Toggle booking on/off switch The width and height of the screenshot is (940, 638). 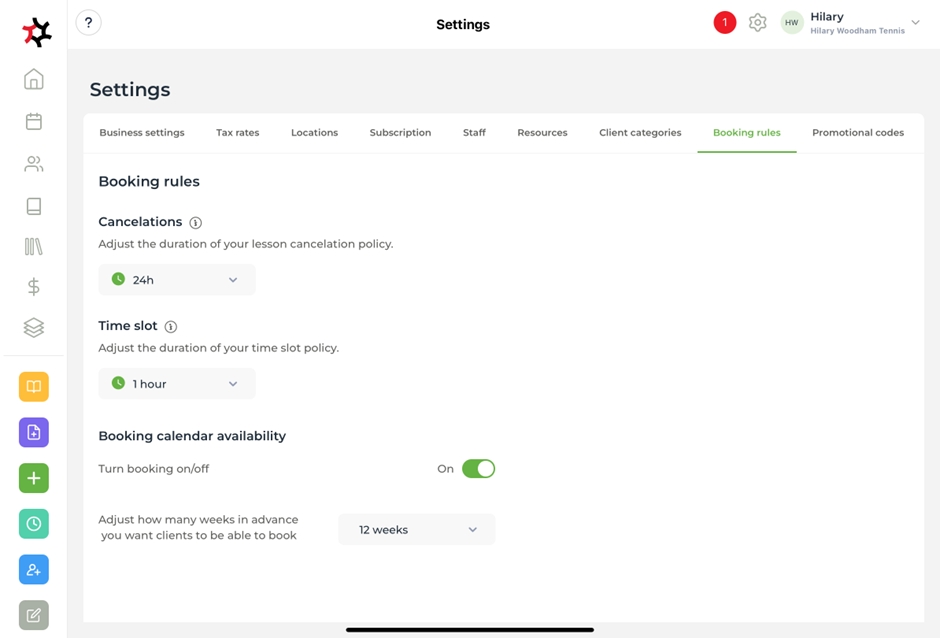pos(478,469)
